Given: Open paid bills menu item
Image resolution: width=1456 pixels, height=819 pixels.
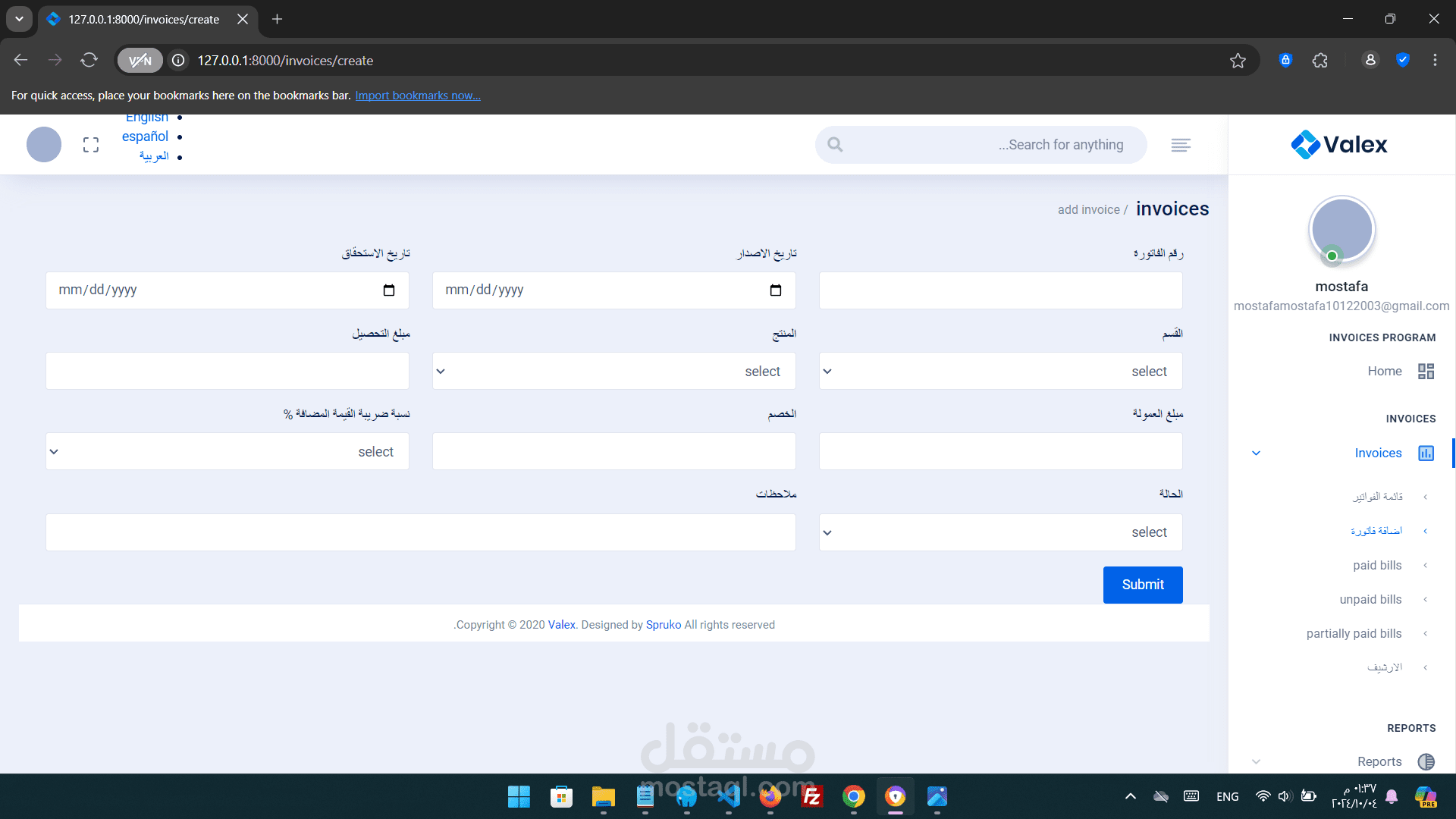Looking at the screenshot, I should tap(1376, 565).
